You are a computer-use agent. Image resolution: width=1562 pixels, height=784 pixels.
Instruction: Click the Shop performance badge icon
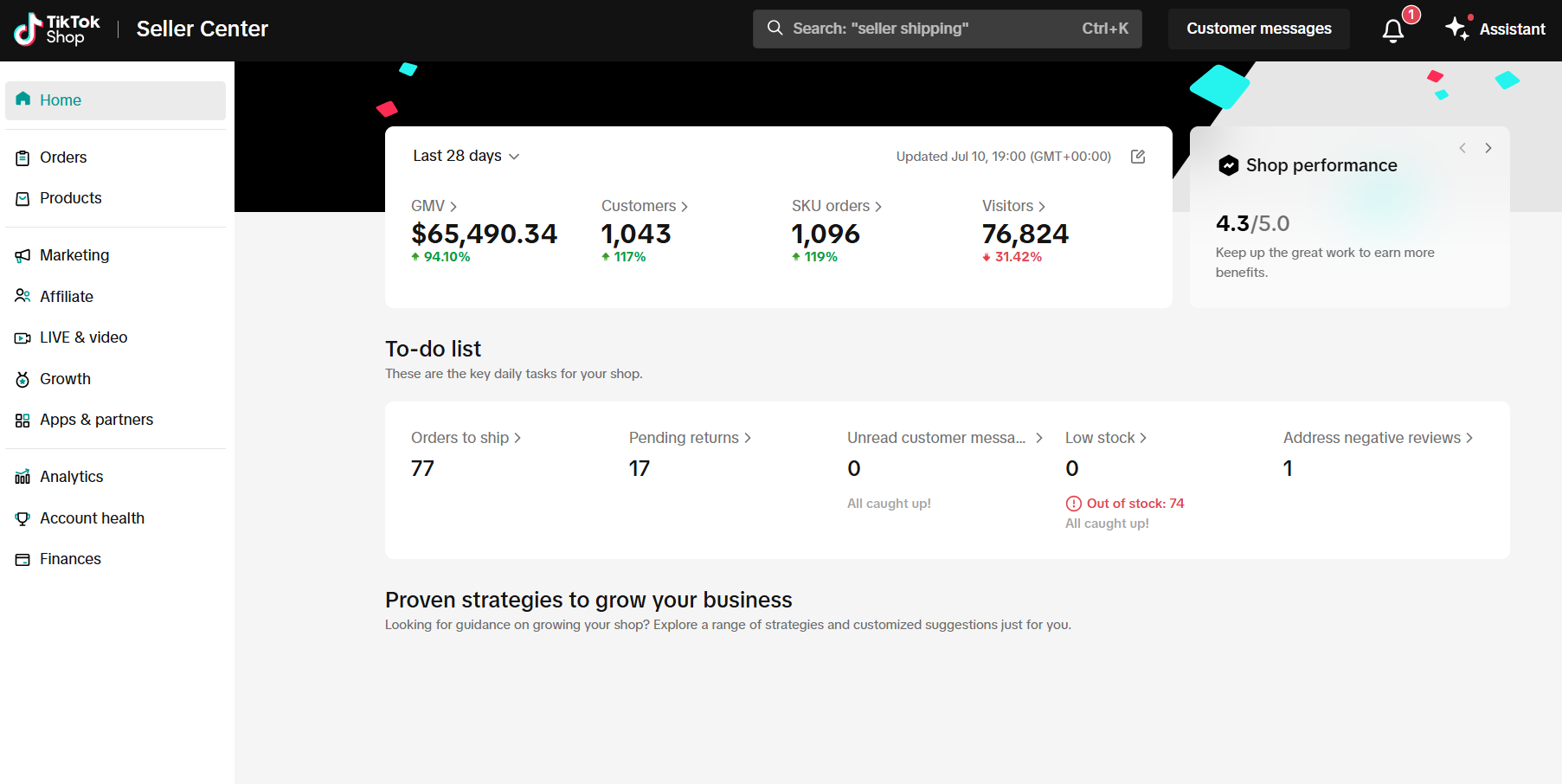pos(1228,165)
